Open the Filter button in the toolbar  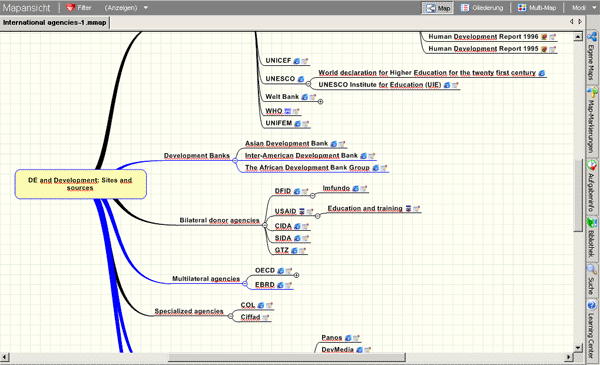click(78, 8)
